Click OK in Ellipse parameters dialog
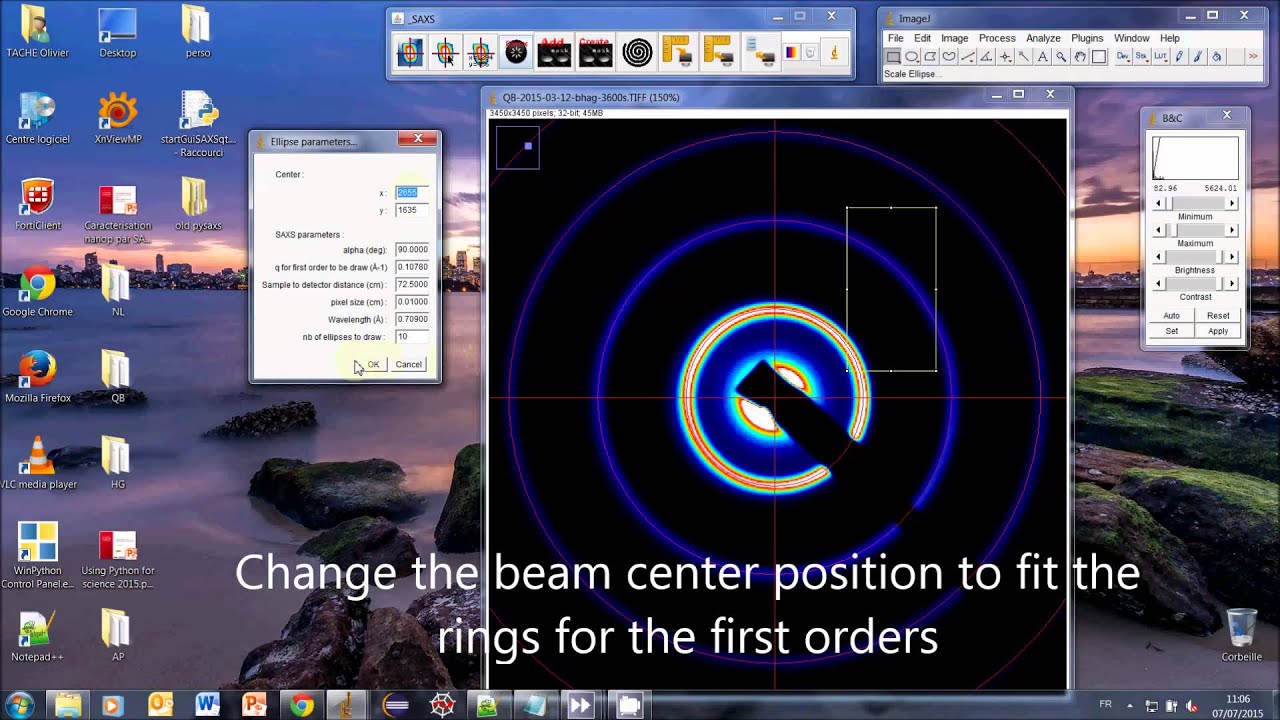 (372, 364)
